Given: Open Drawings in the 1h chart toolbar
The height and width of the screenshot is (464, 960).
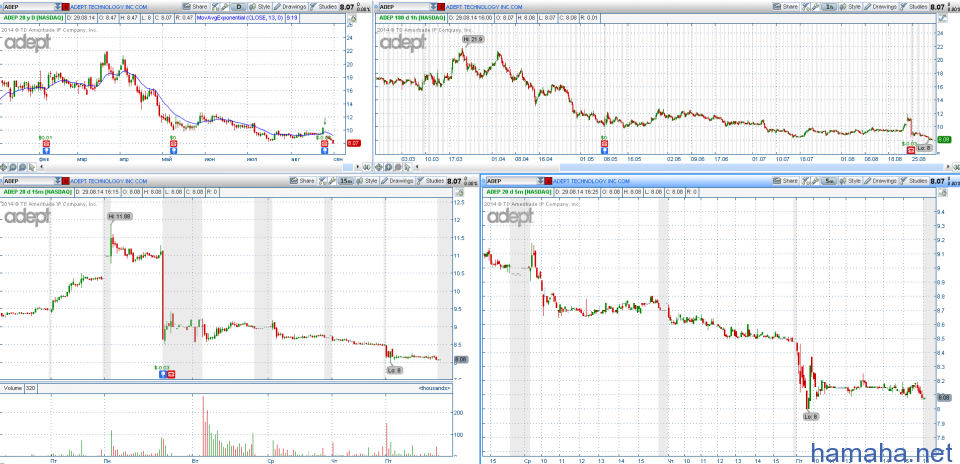Looking at the screenshot, I should (x=881, y=6).
